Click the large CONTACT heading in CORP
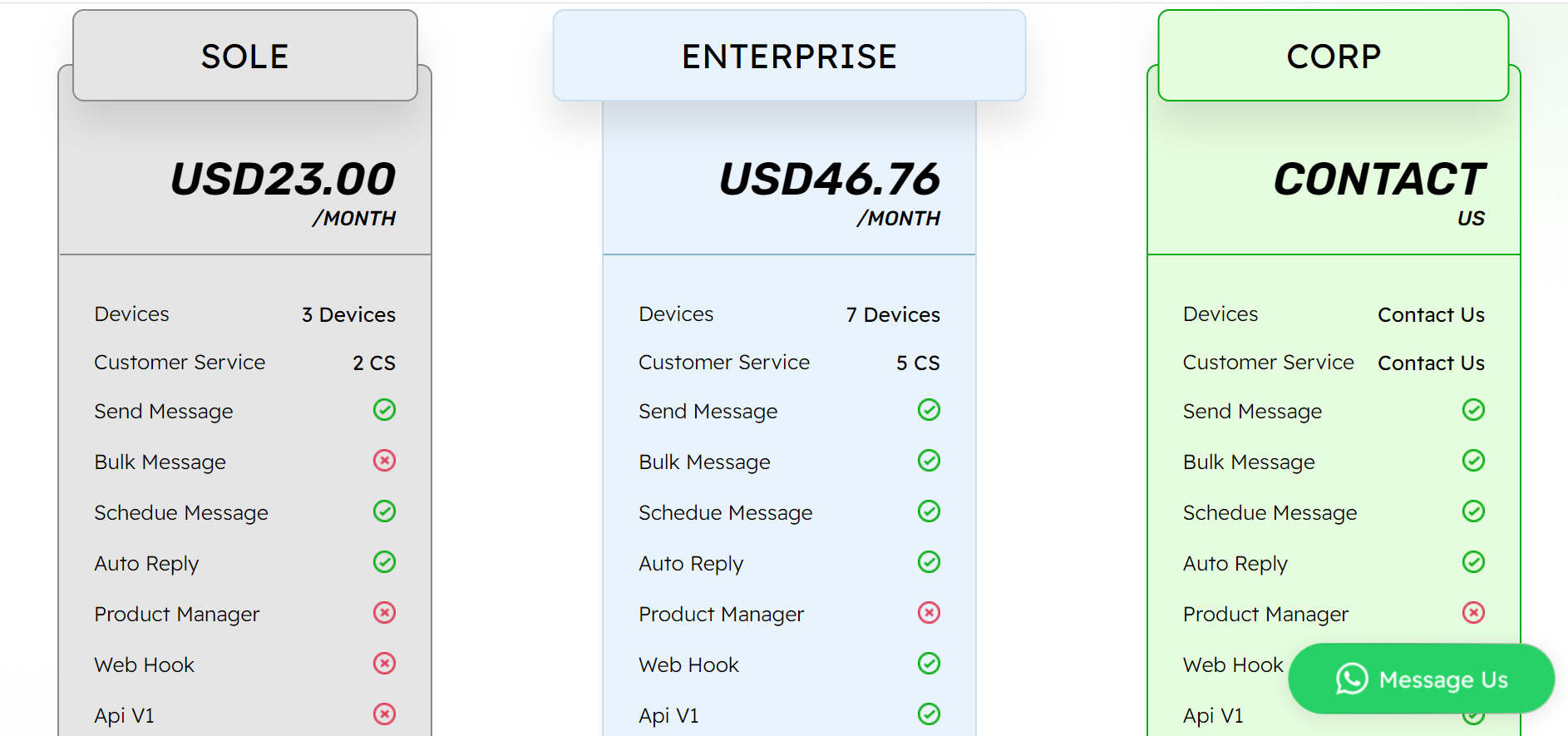Viewport: 1568px width, 736px height. pyautogui.click(x=1379, y=179)
